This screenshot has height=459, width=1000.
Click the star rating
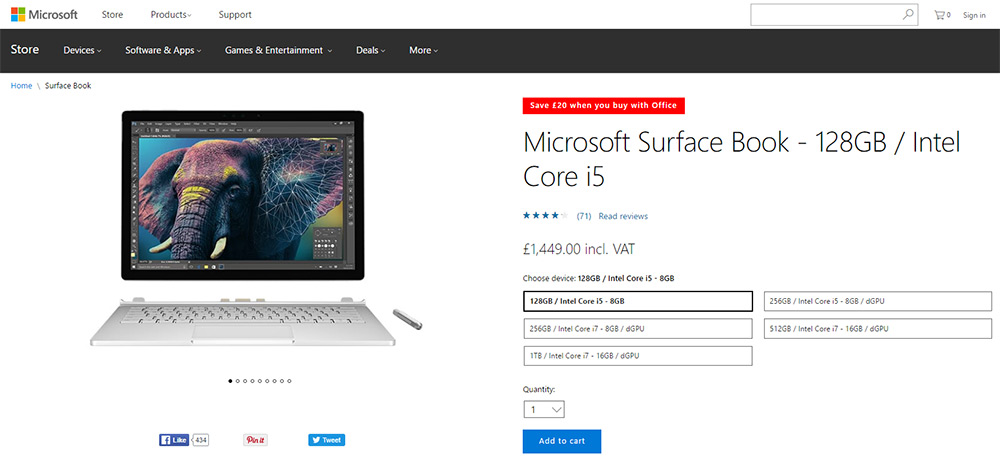click(545, 216)
